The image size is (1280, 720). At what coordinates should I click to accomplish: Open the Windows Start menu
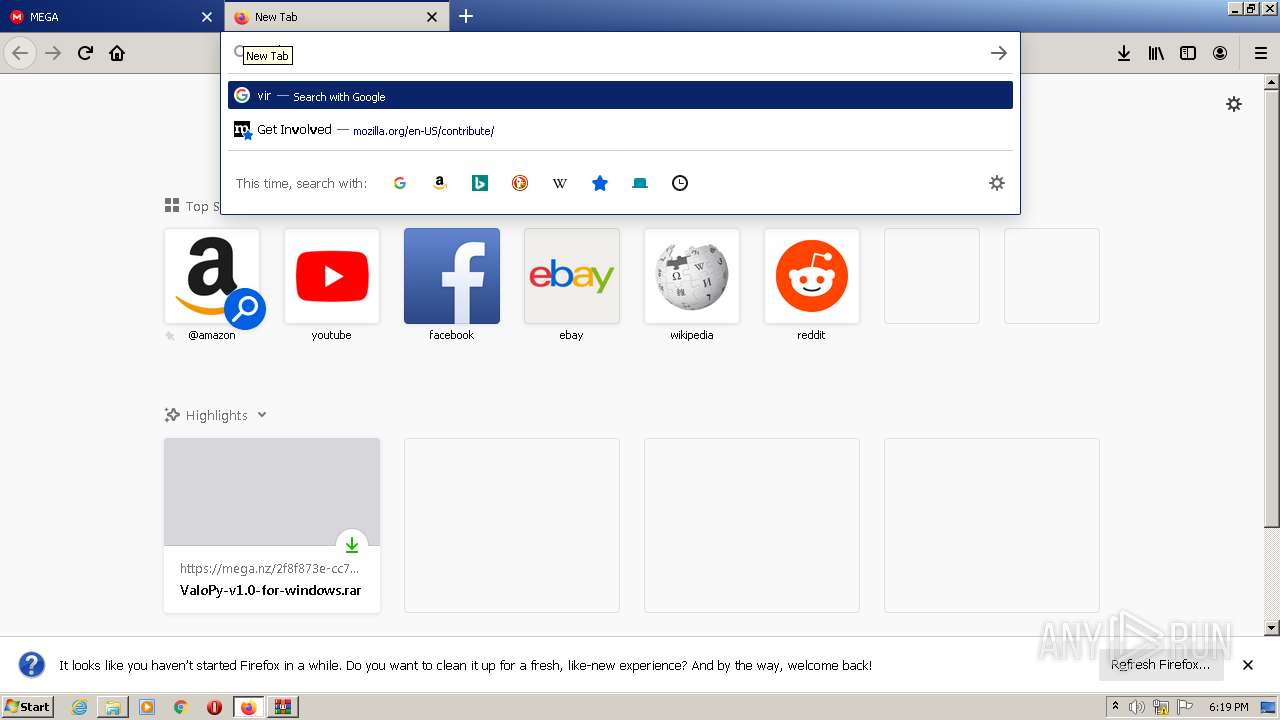click(27, 706)
